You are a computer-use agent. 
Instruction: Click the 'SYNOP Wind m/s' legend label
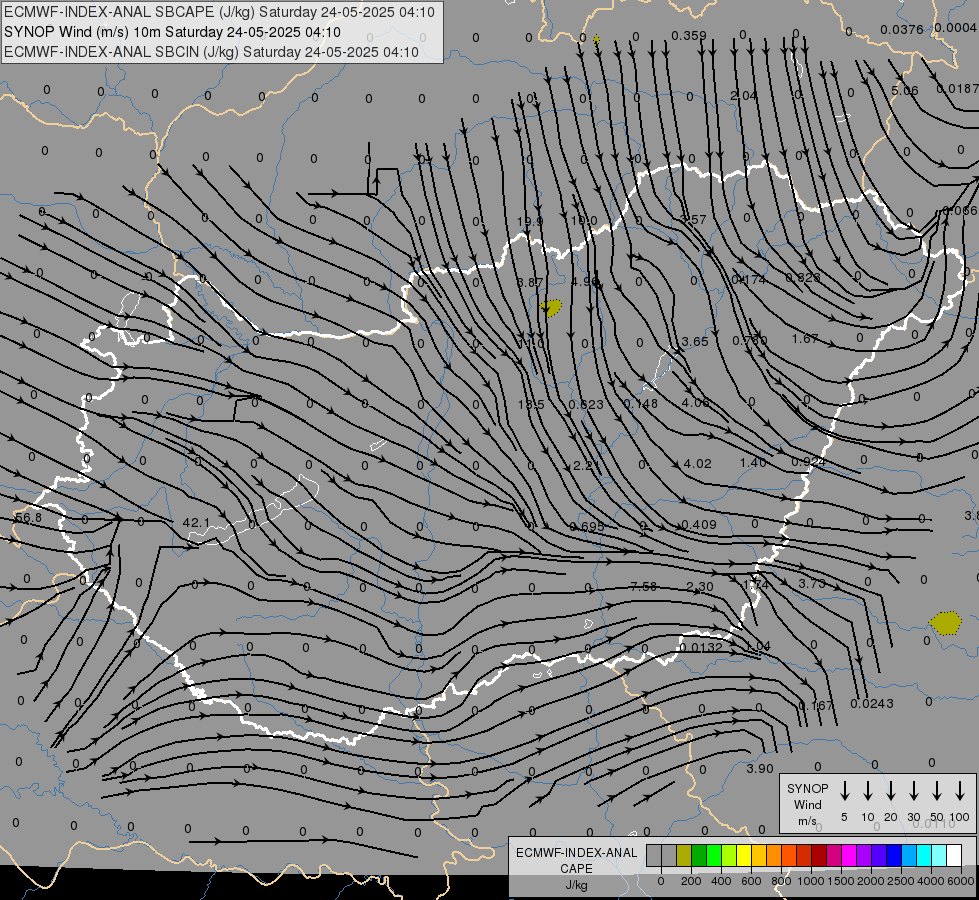pyautogui.click(x=807, y=804)
